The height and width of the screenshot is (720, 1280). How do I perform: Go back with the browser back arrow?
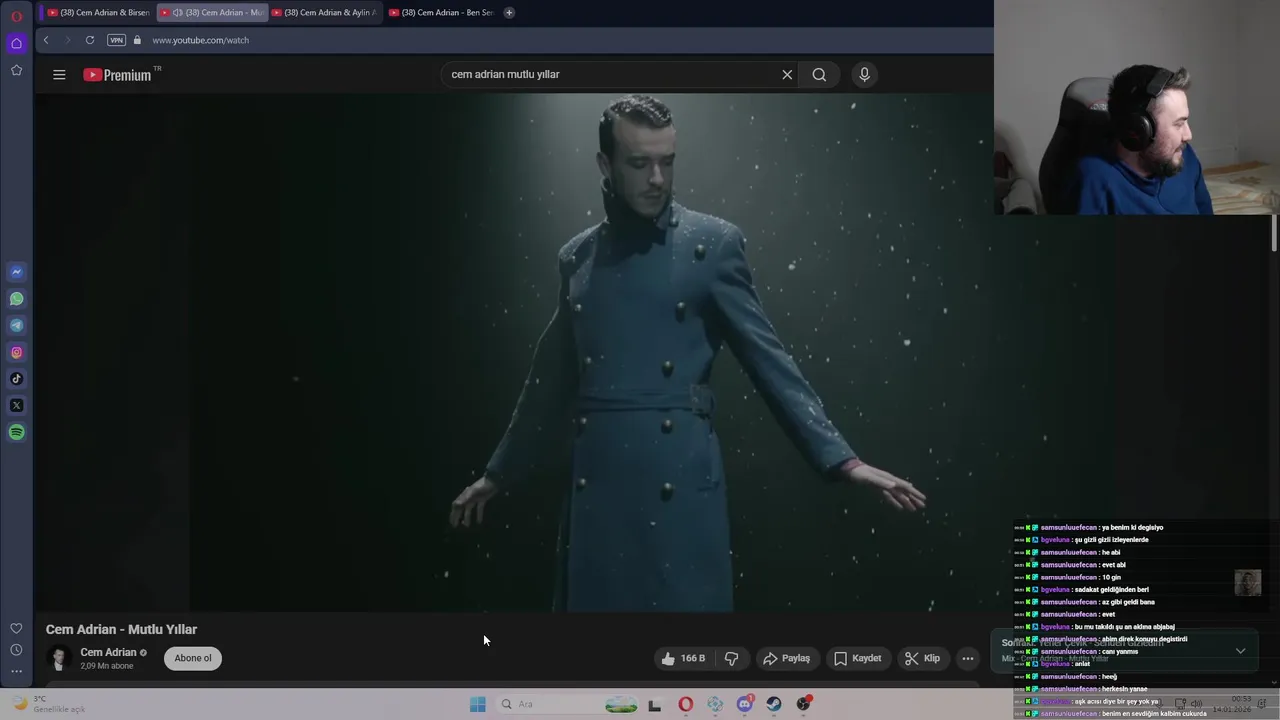(46, 40)
